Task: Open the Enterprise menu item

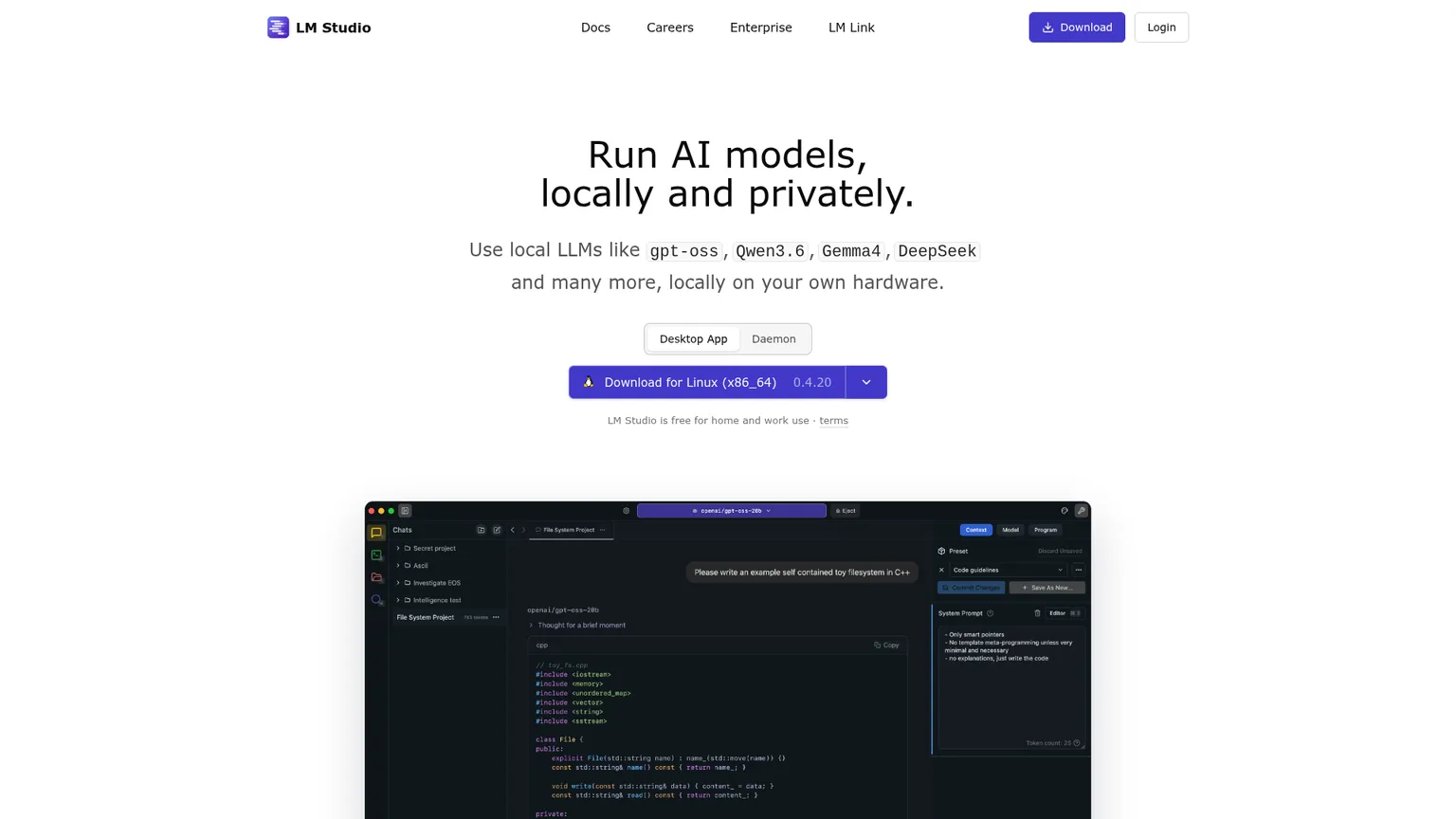Action: [x=761, y=27]
